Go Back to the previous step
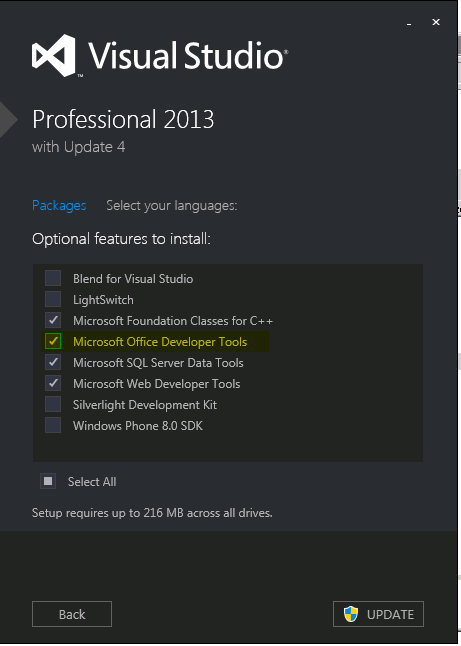461x646 pixels. [72, 614]
